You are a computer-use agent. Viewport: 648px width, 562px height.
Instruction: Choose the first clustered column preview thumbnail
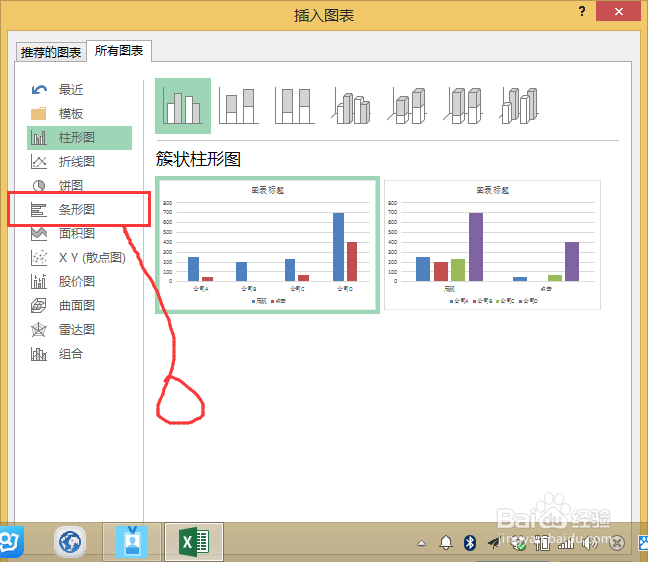(267, 245)
